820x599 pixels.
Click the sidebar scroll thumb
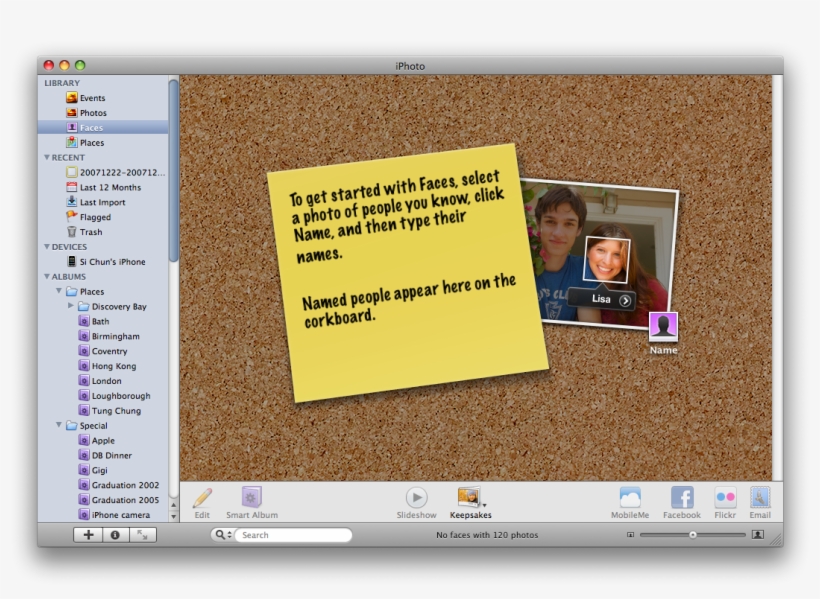[x=174, y=170]
